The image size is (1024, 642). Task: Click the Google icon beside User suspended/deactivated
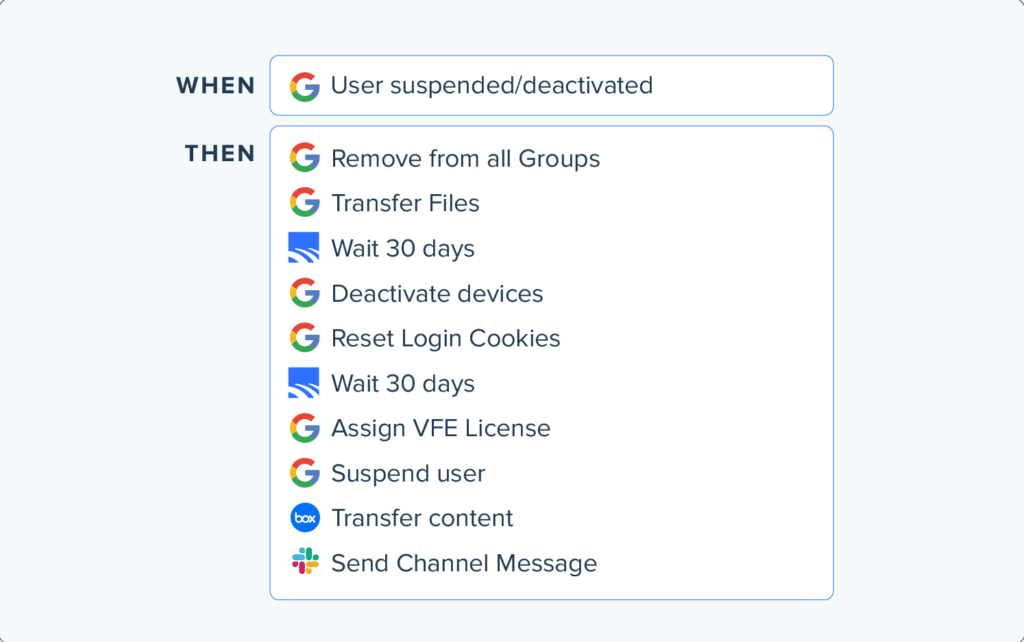(x=305, y=85)
